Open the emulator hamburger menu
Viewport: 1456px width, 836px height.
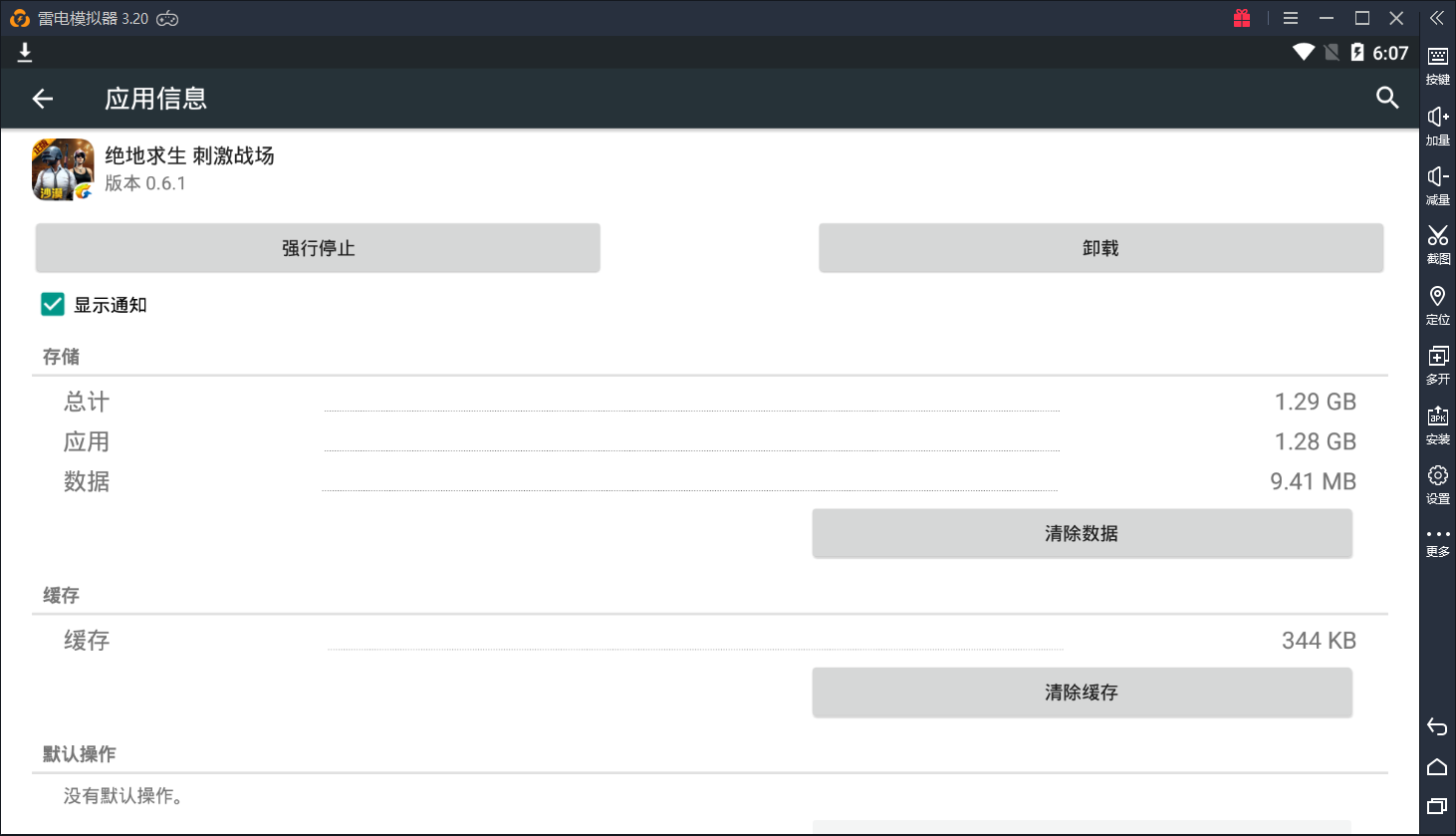1291,18
